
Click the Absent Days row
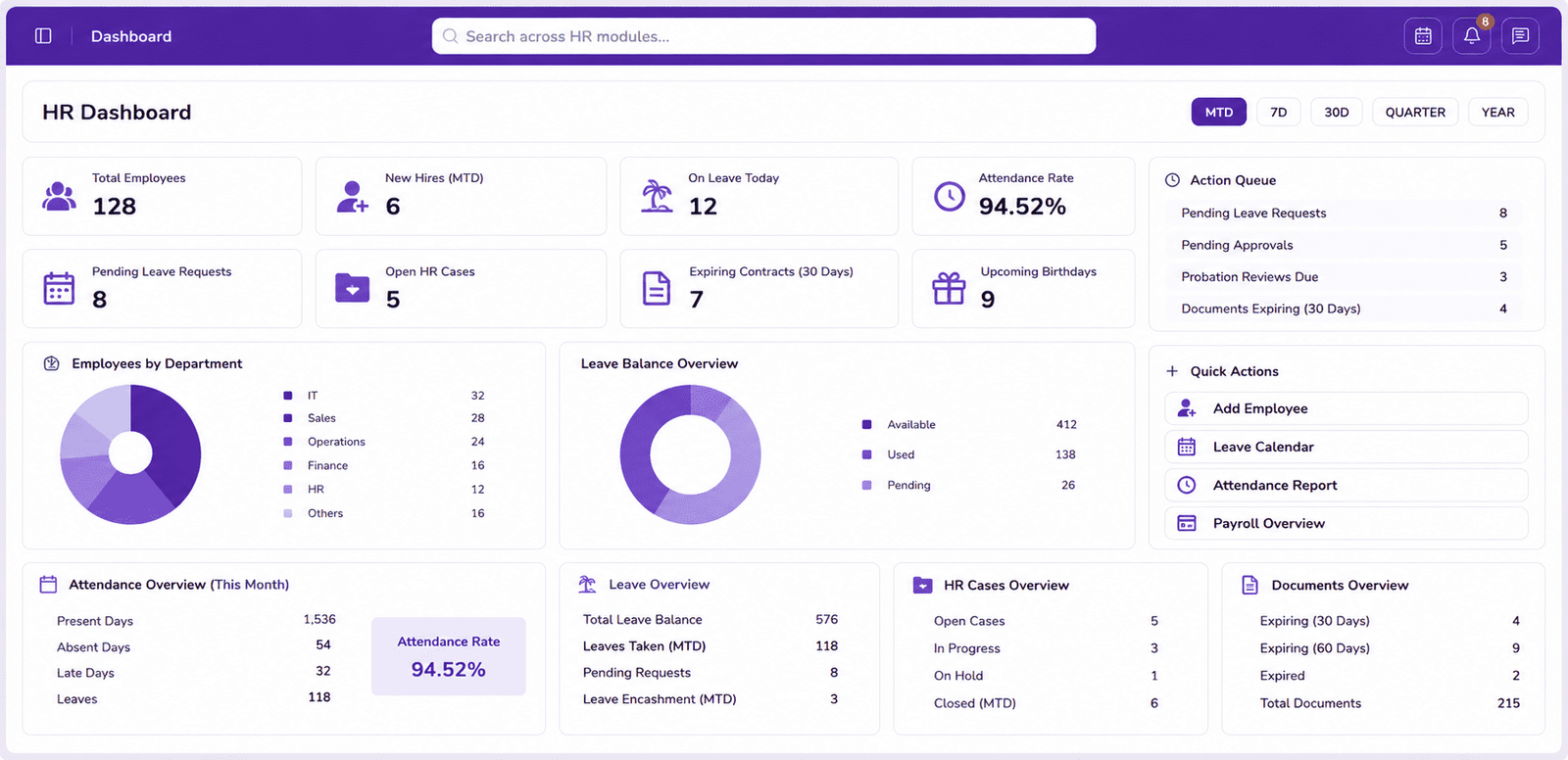(x=196, y=646)
